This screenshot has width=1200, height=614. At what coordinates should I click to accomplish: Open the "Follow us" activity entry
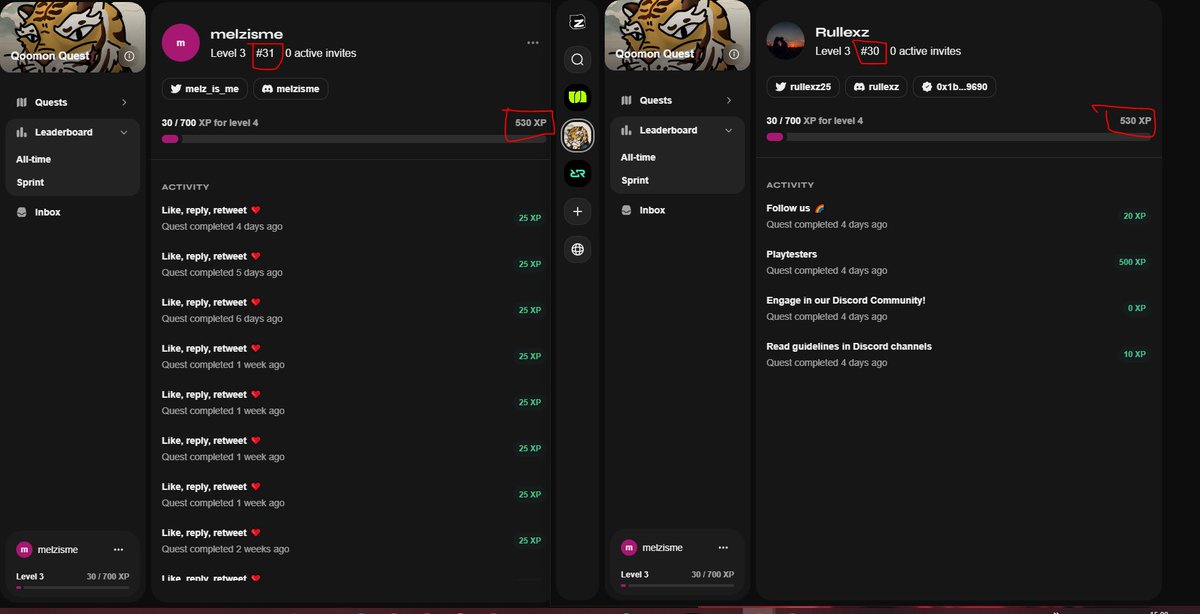pos(958,216)
